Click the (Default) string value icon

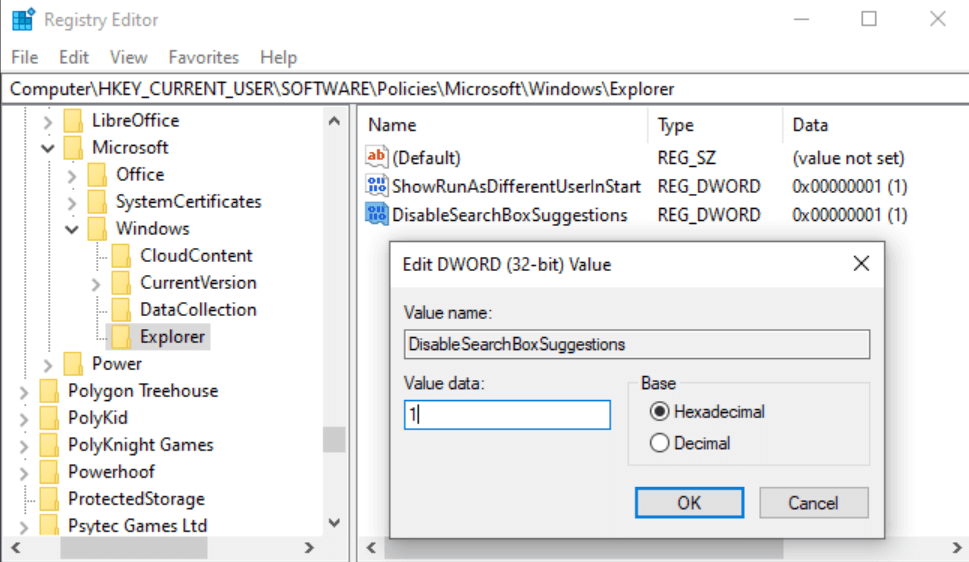(x=376, y=157)
